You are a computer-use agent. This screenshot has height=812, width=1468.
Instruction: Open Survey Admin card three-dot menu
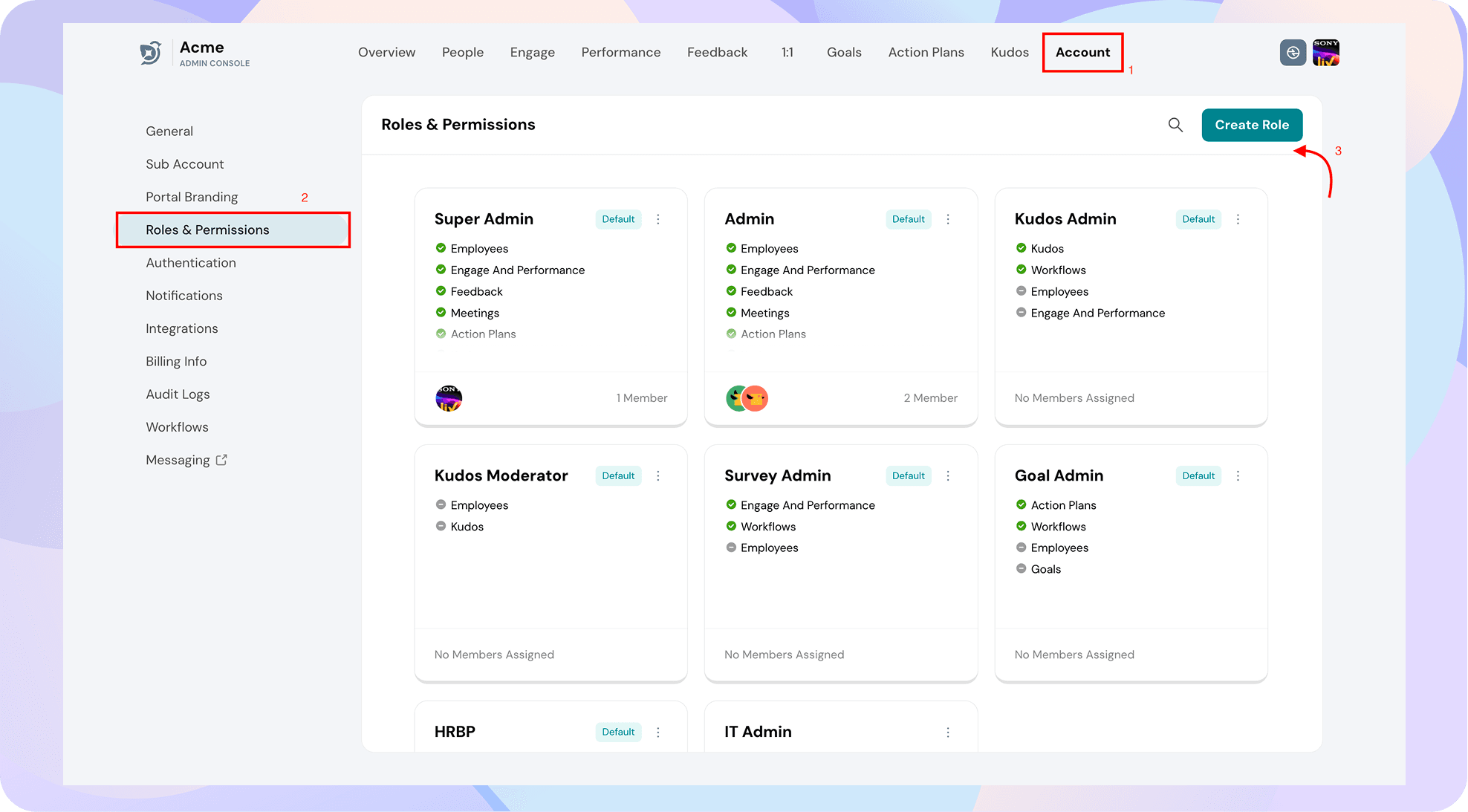click(x=948, y=475)
